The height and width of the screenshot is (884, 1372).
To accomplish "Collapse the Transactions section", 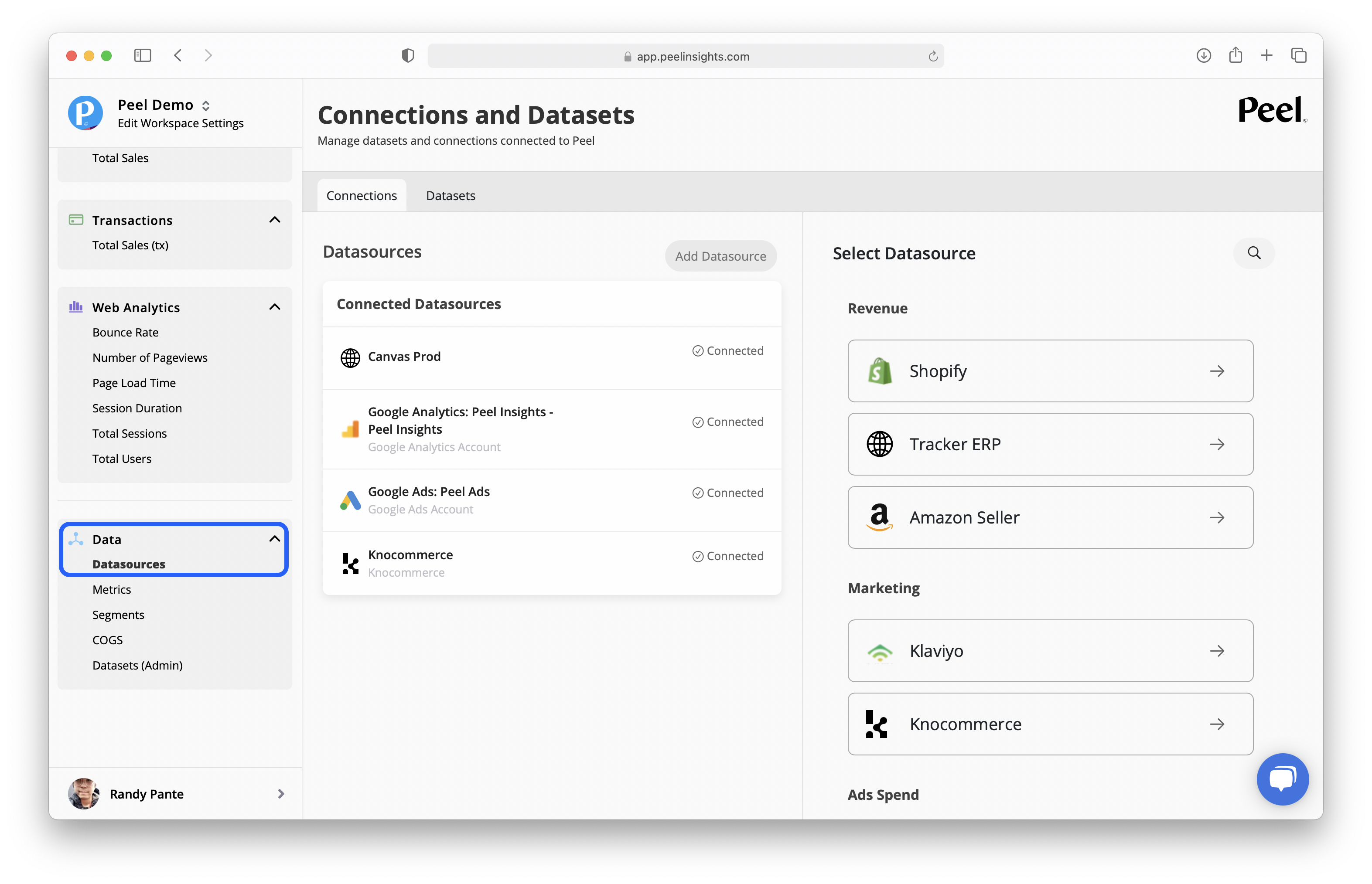I will 274,220.
